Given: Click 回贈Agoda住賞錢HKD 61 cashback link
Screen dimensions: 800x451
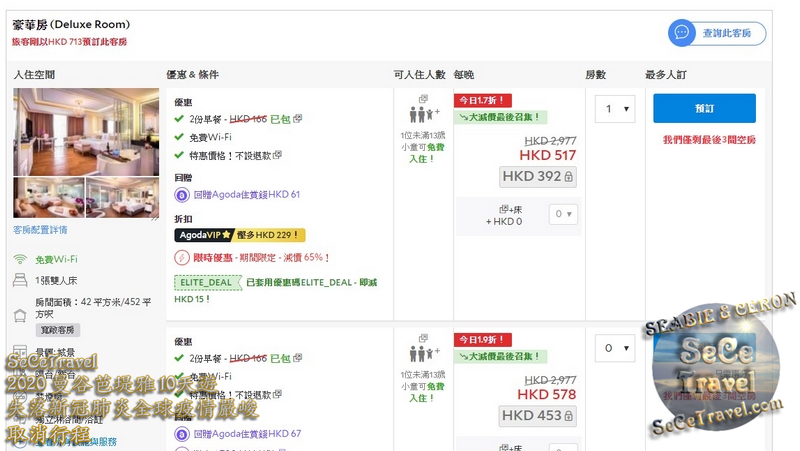Looking at the screenshot, I should click(247, 194).
